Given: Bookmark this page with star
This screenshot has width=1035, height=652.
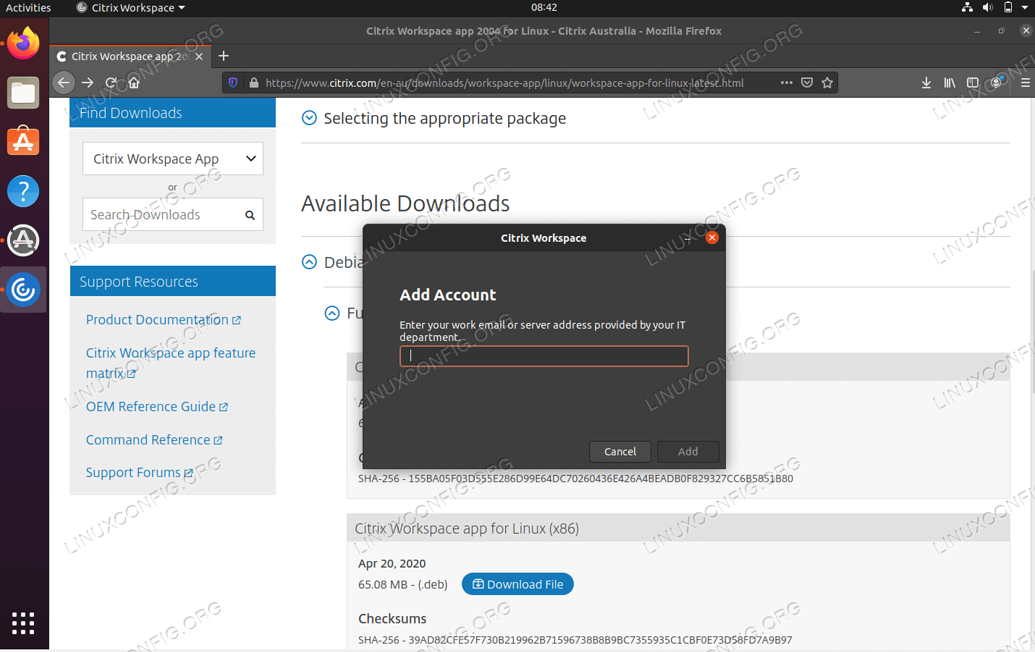Looking at the screenshot, I should tap(827, 82).
